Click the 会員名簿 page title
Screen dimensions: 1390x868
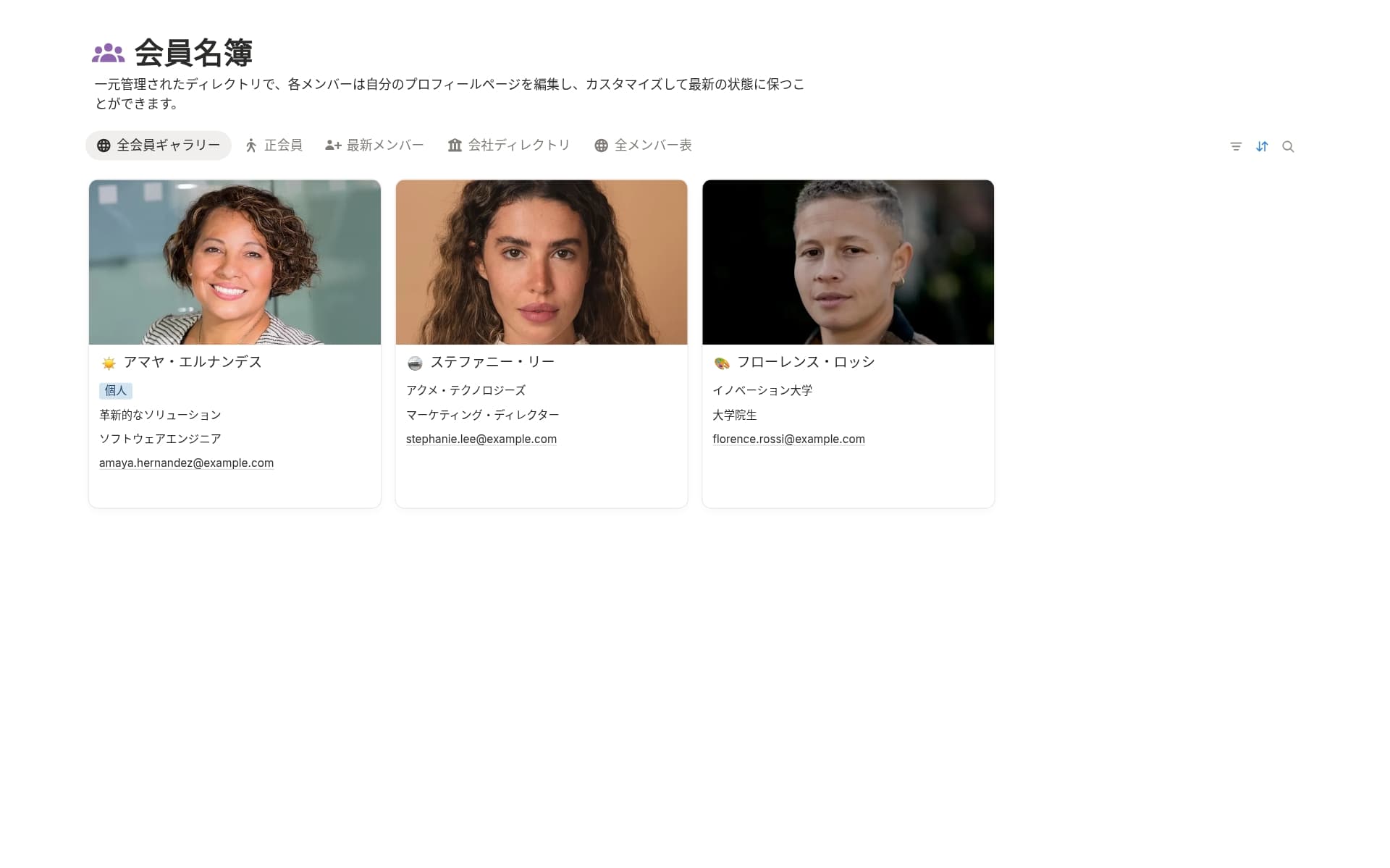[x=193, y=53]
